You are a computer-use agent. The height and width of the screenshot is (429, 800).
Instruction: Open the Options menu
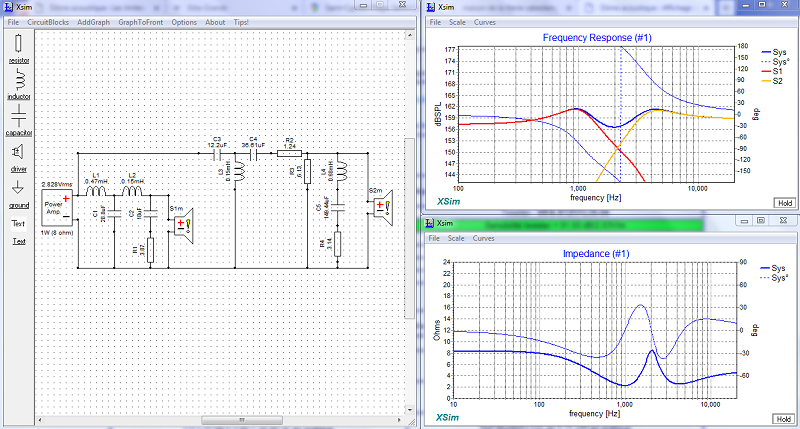pos(184,22)
